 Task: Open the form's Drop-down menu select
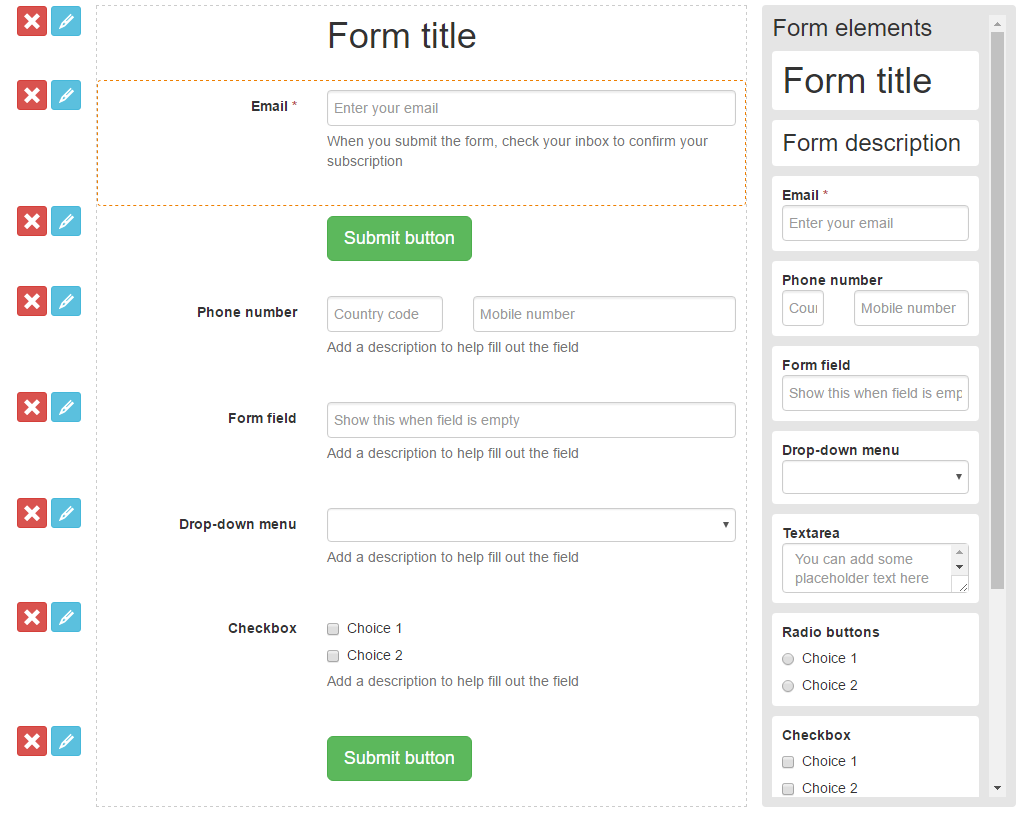tap(531, 525)
